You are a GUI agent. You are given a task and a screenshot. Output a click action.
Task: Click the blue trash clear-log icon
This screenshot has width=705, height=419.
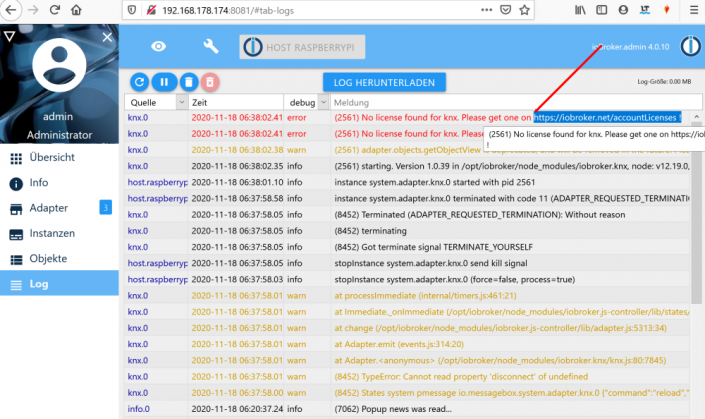pyautogui.click(x=186, y=81)
